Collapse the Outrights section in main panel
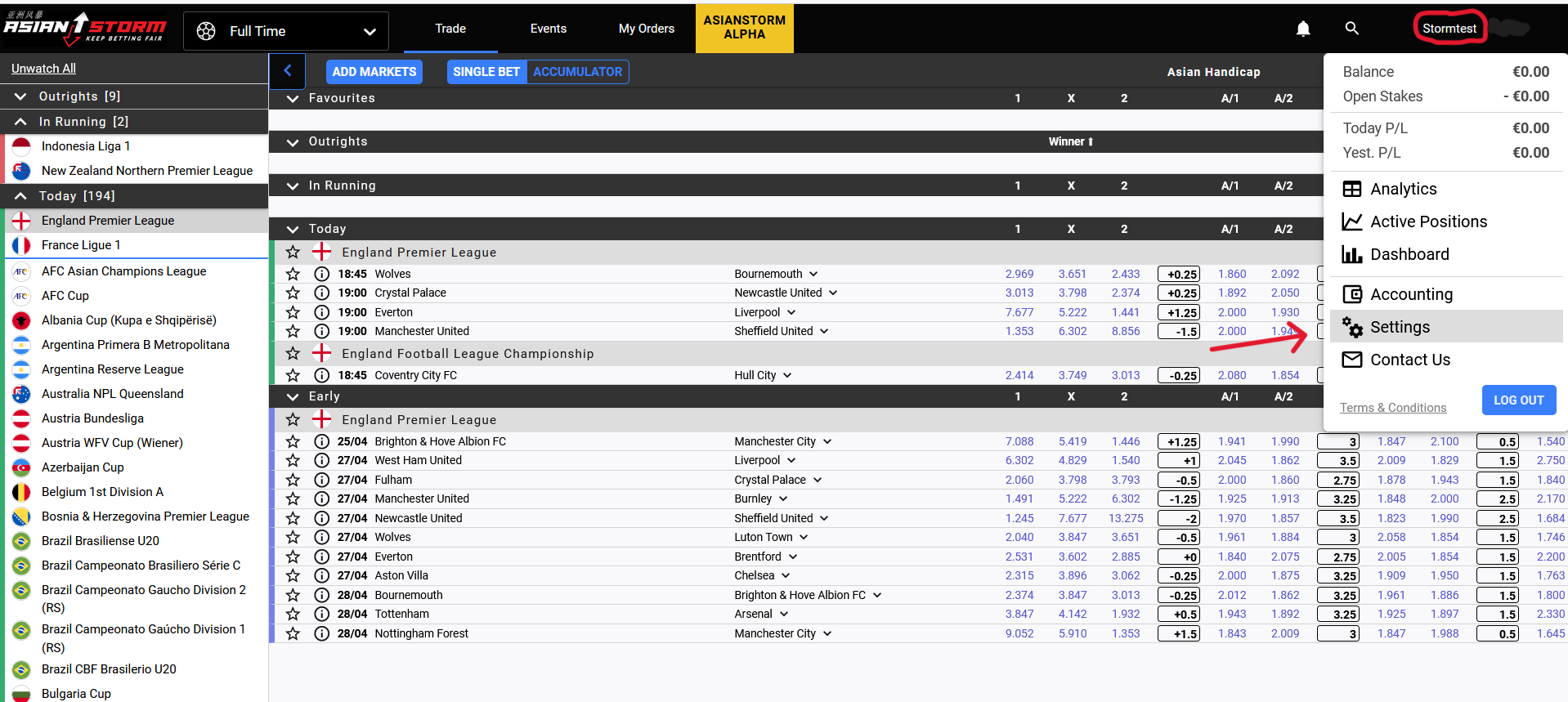Viewport: 1568px width, 702px height. pos(293,142)
